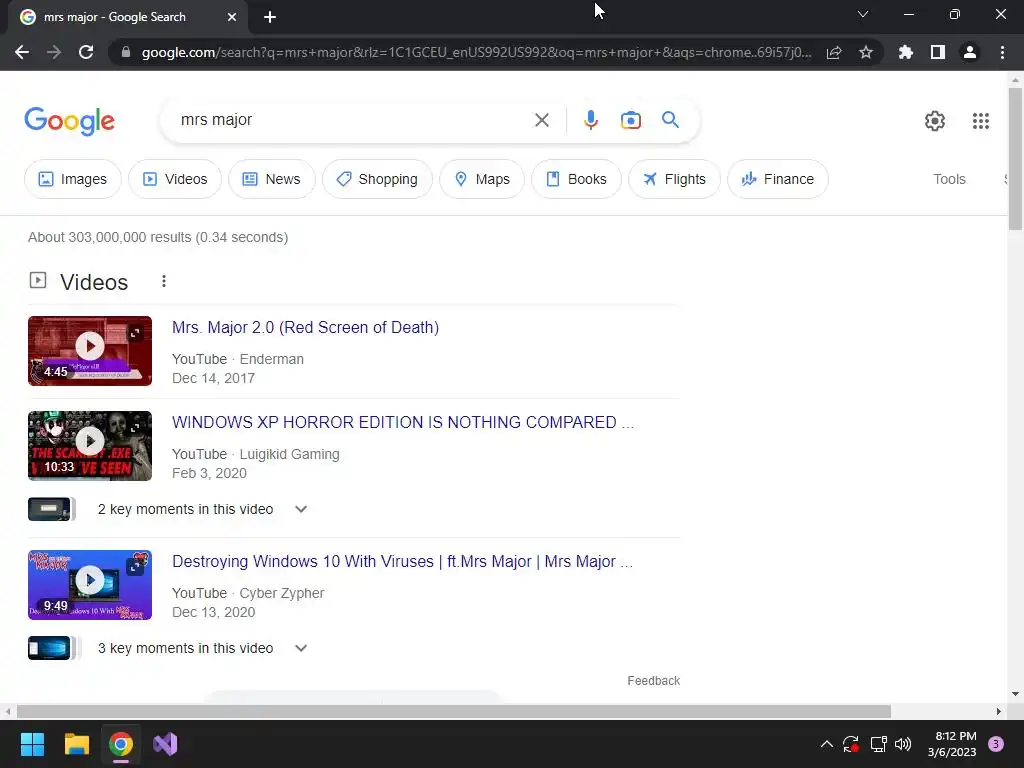The image size is (1024, 768).
Task: Open the Chrome profile avatar menu
Action: point(970,52)
